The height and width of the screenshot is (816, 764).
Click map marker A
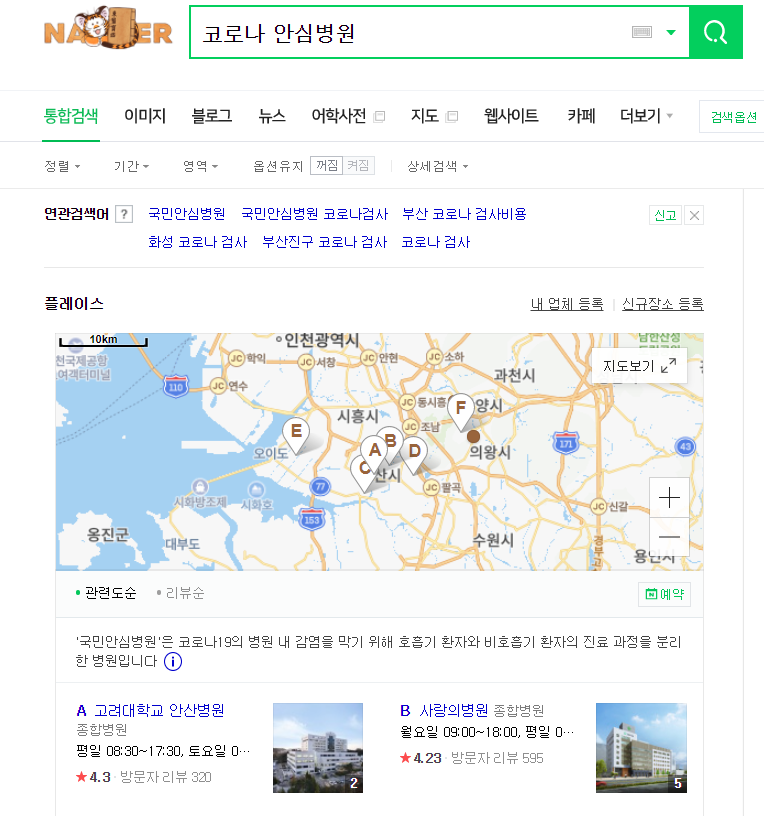point(375,451)
